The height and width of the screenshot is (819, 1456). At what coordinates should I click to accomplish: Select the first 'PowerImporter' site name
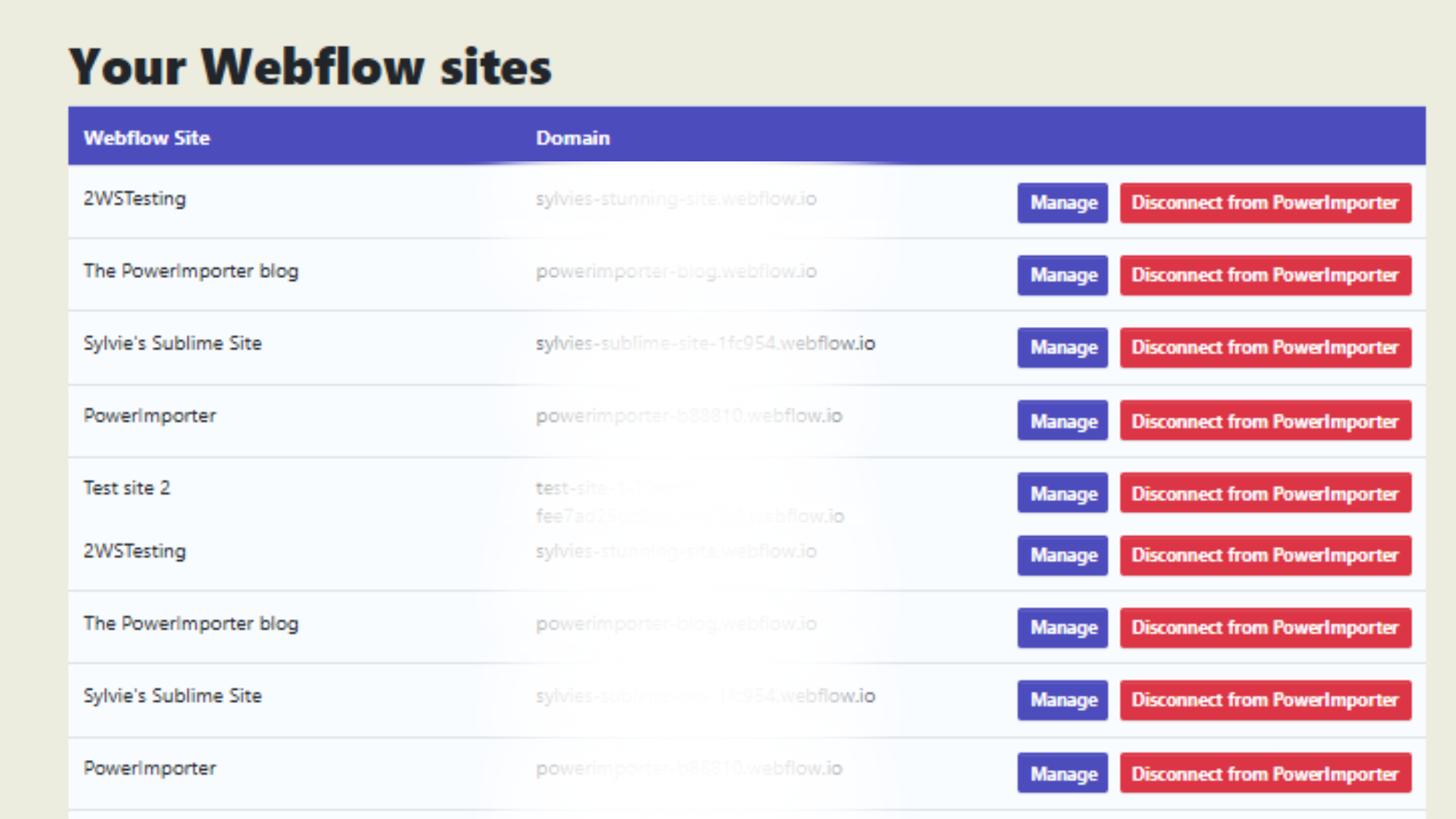(x=150, y=416)
